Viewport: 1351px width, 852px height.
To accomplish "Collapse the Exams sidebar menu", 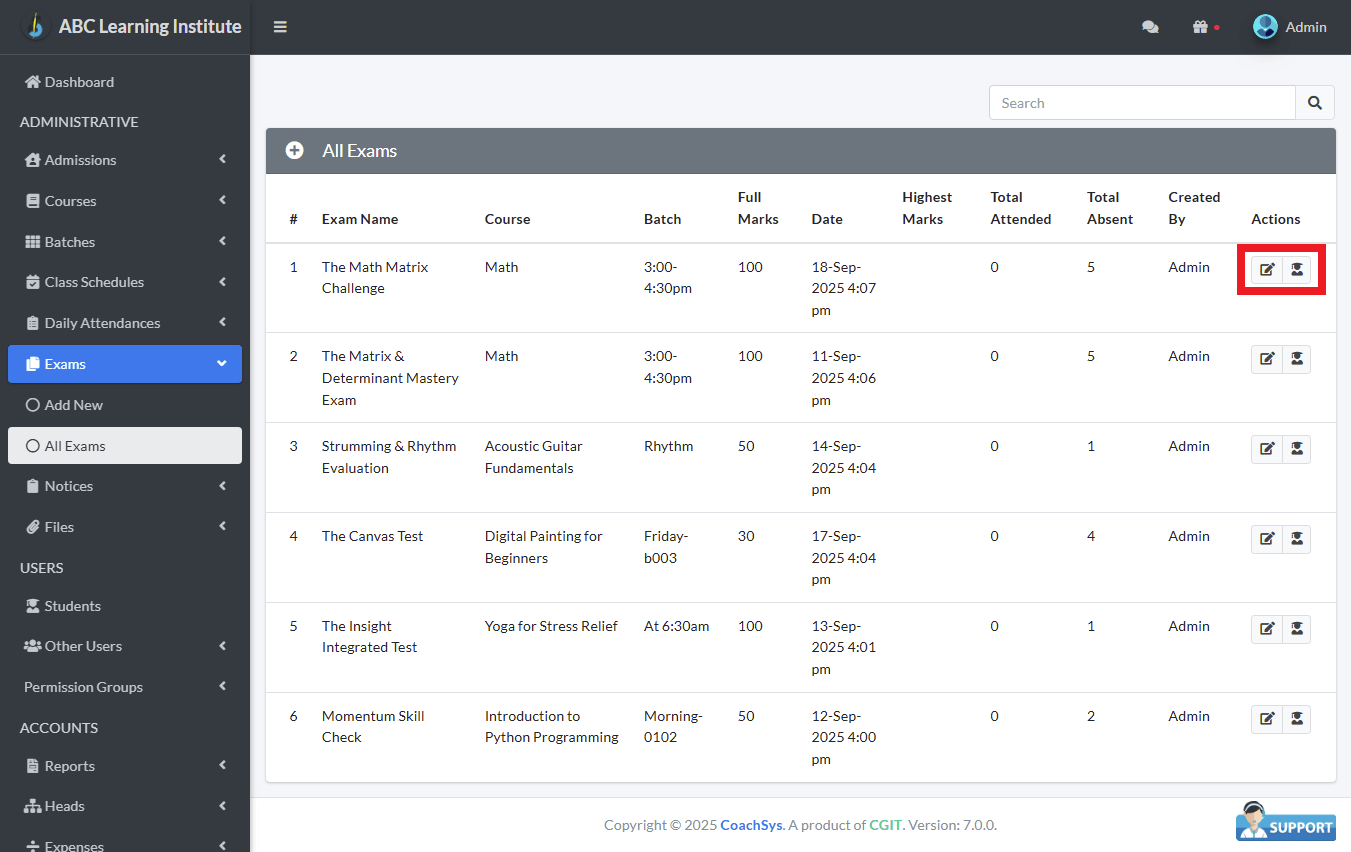I will pos(125,364).
